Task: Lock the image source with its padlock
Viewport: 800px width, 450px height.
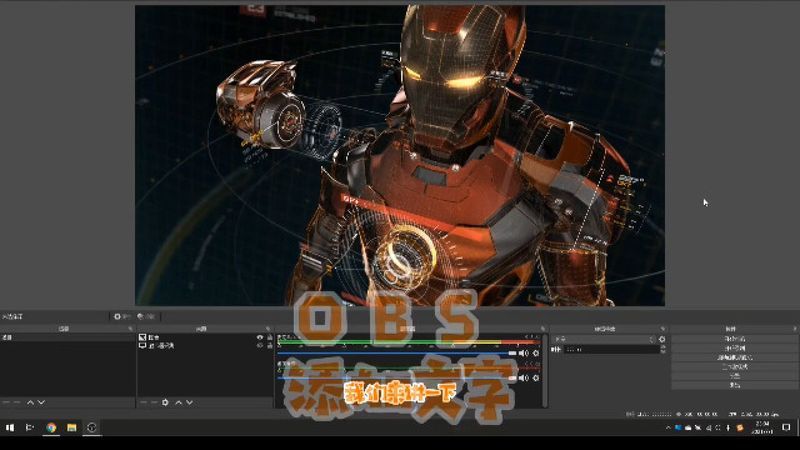Action: click(x=269, y=337)
